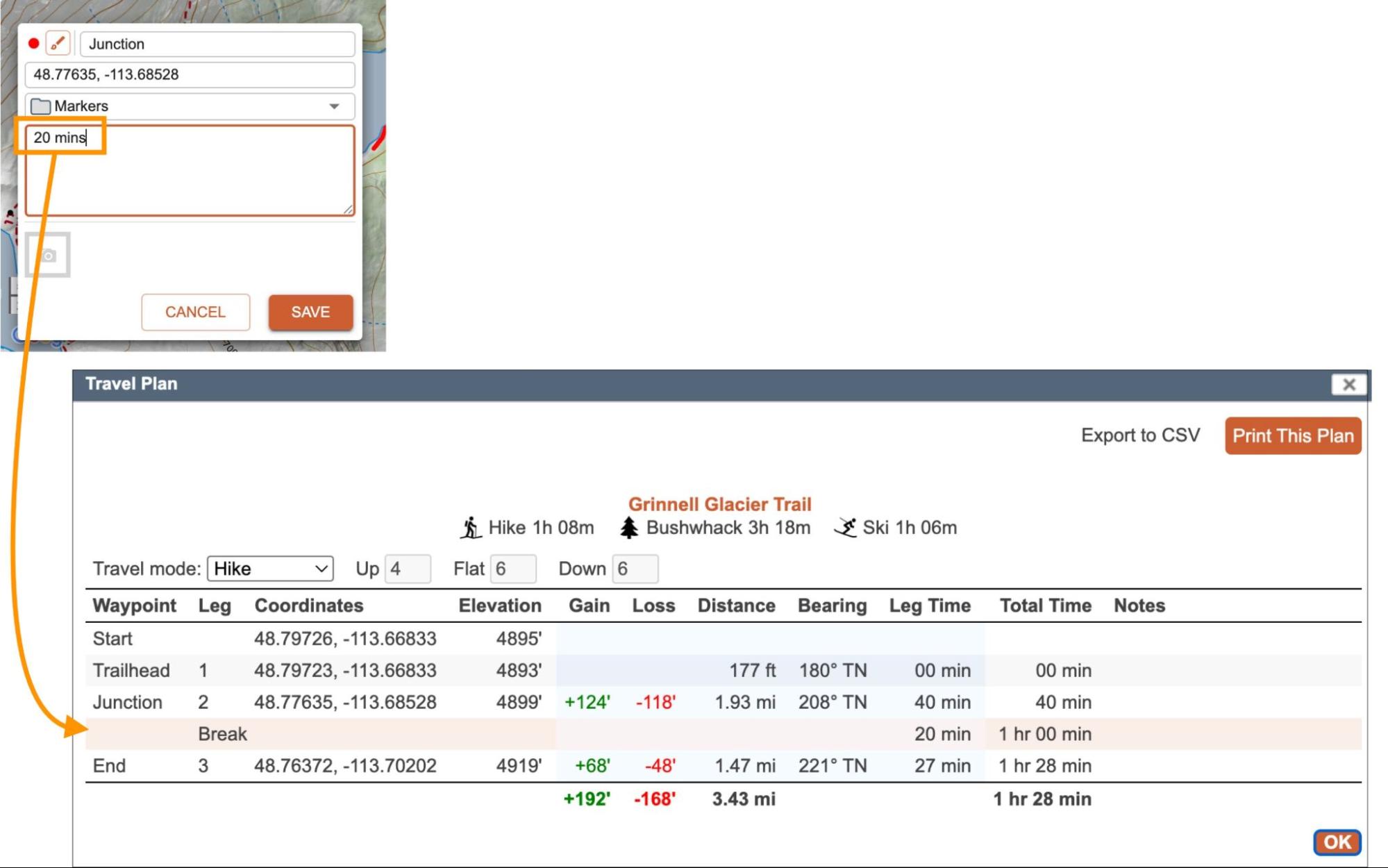
Task: Click the hiker icon beside Hike time
Action: 471,528
